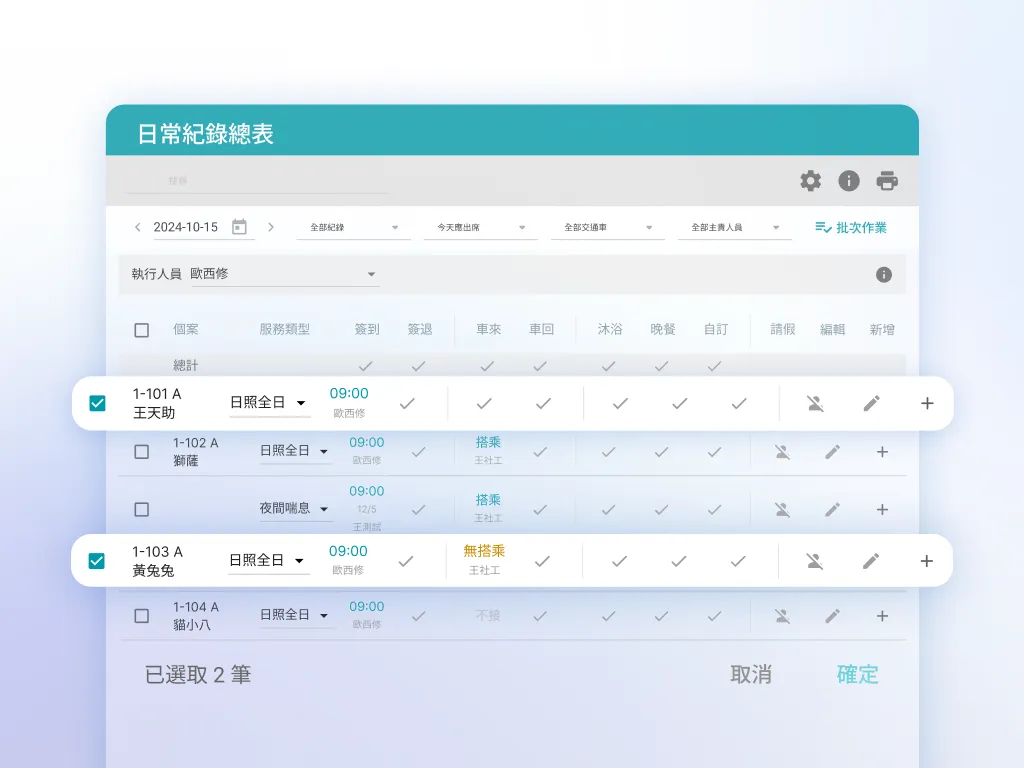This screenshot has height=768, width=1024.
Task: Click the 總計 summary row label
Action: pos(185,366)
